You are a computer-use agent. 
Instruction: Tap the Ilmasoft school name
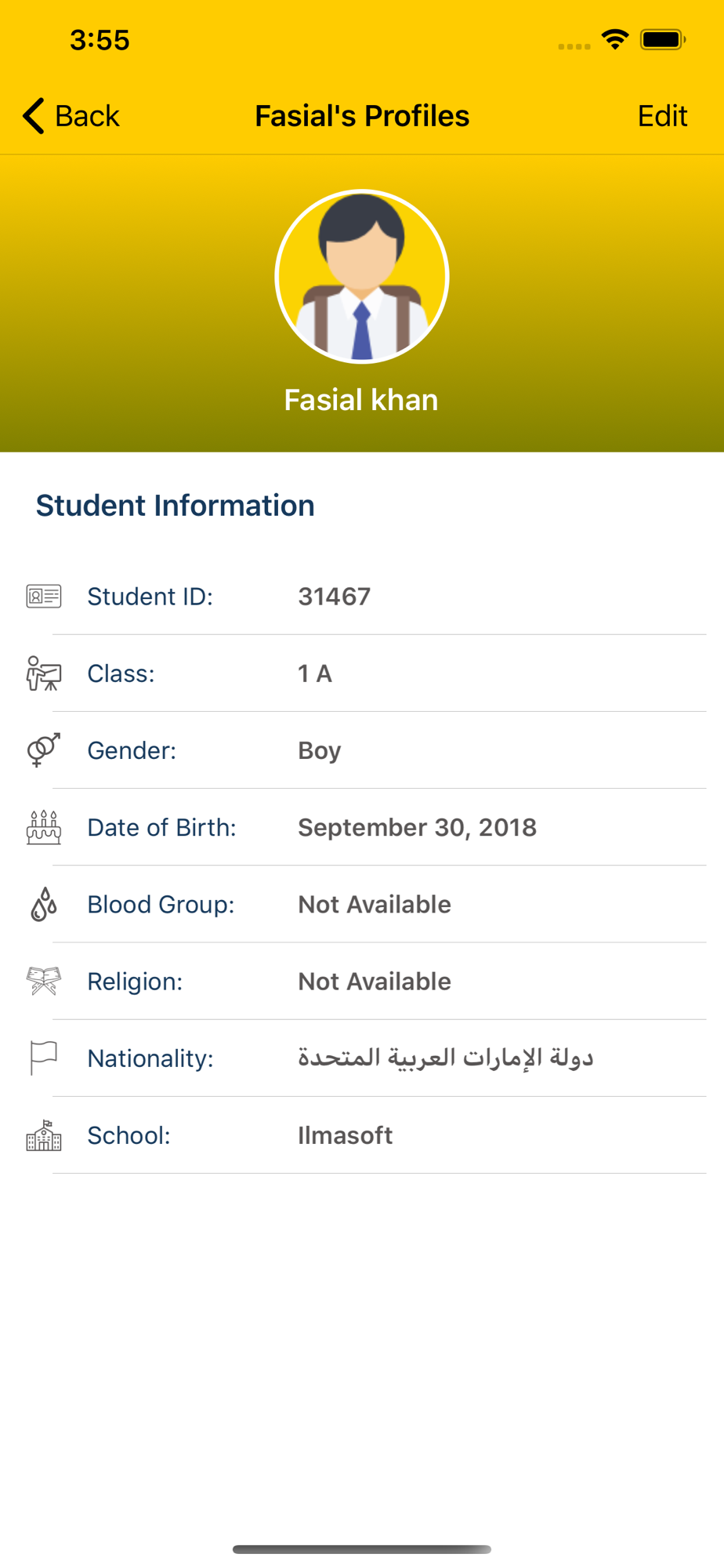pos(345,1135)
